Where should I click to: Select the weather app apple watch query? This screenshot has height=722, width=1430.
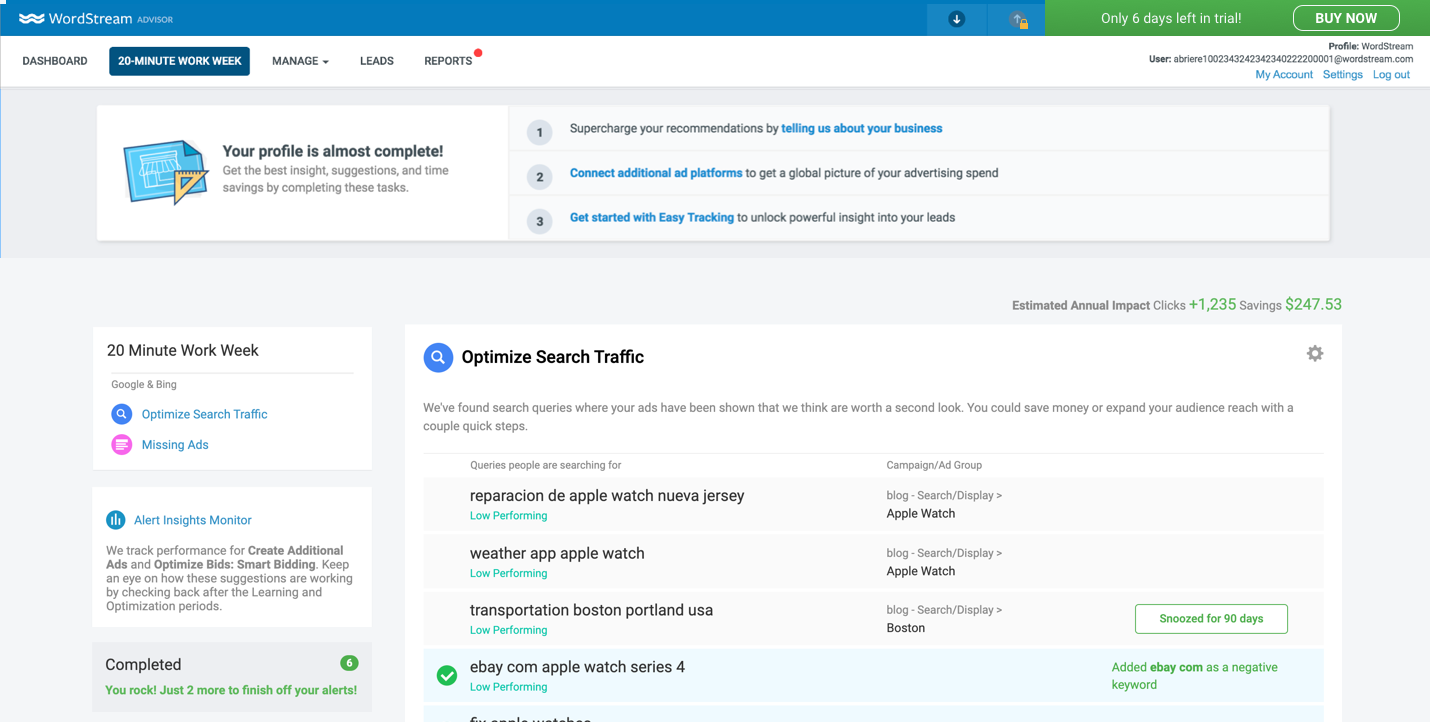(557, 553)
